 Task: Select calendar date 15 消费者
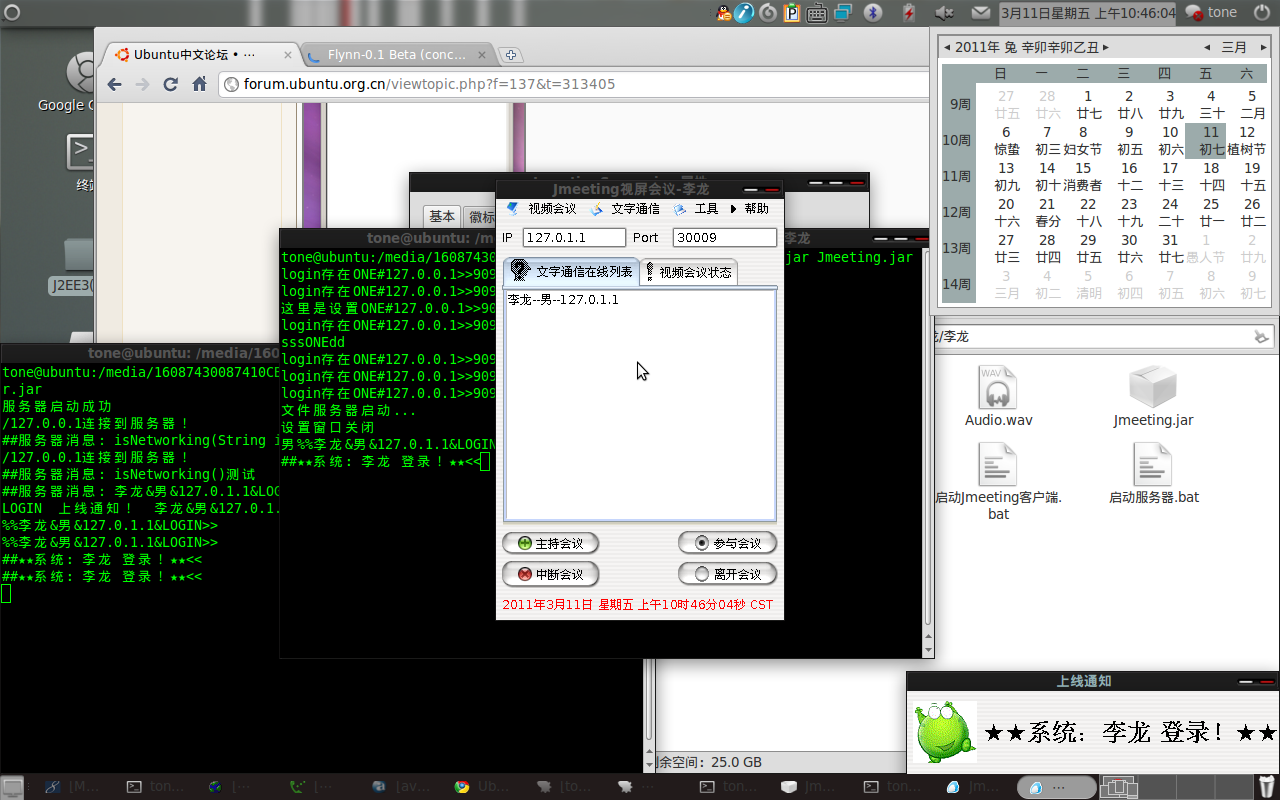(1083, 176)
